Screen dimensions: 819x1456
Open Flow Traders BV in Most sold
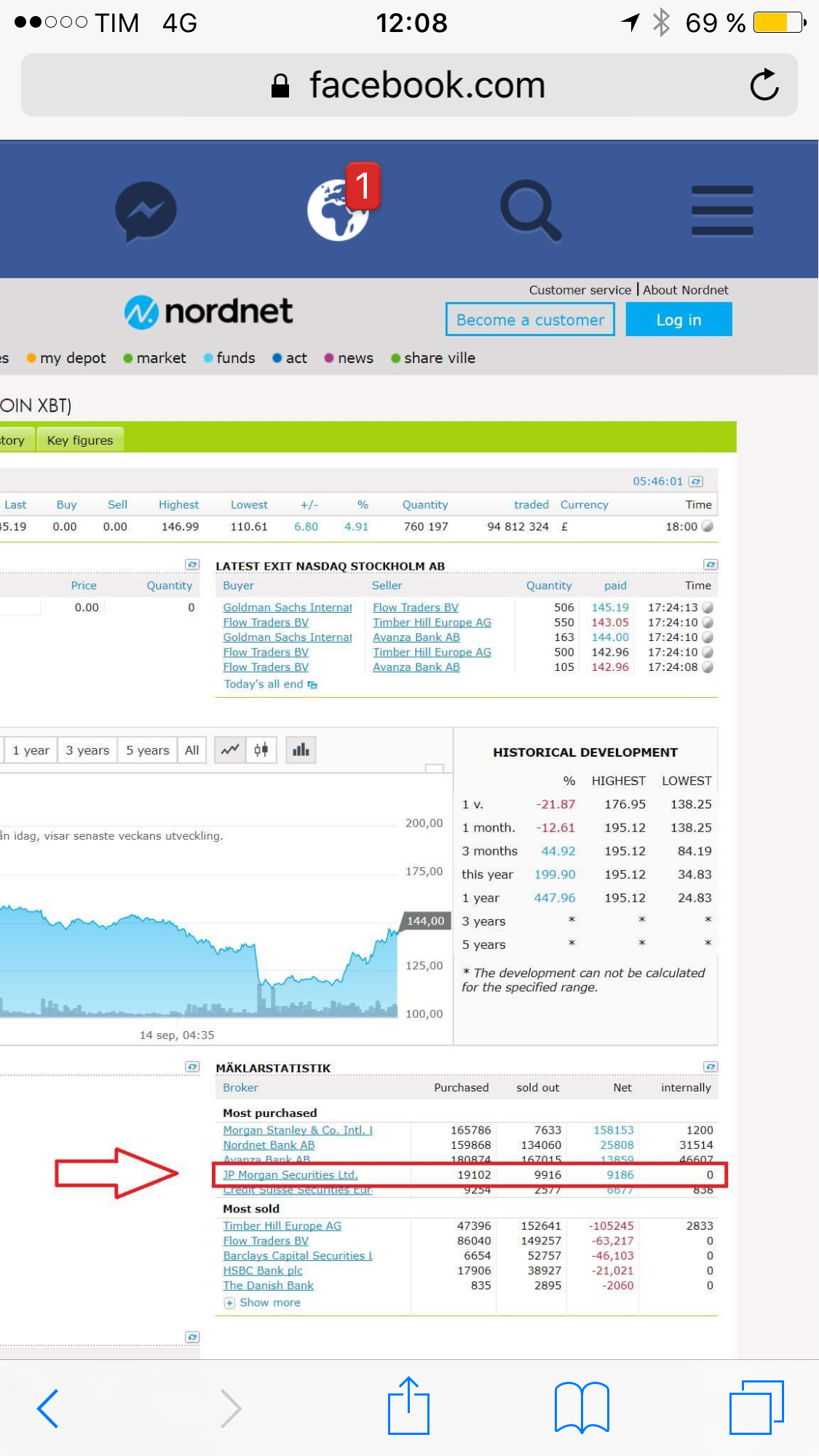pos(266,1241)
